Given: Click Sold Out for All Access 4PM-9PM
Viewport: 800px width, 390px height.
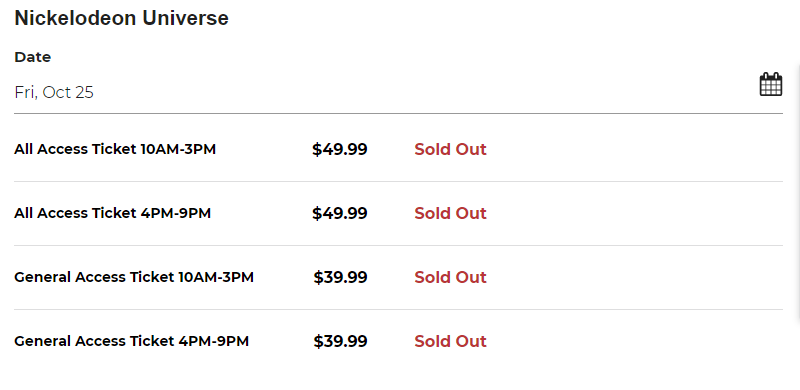Looking at the screenshot, I should [x=450, y=213].
